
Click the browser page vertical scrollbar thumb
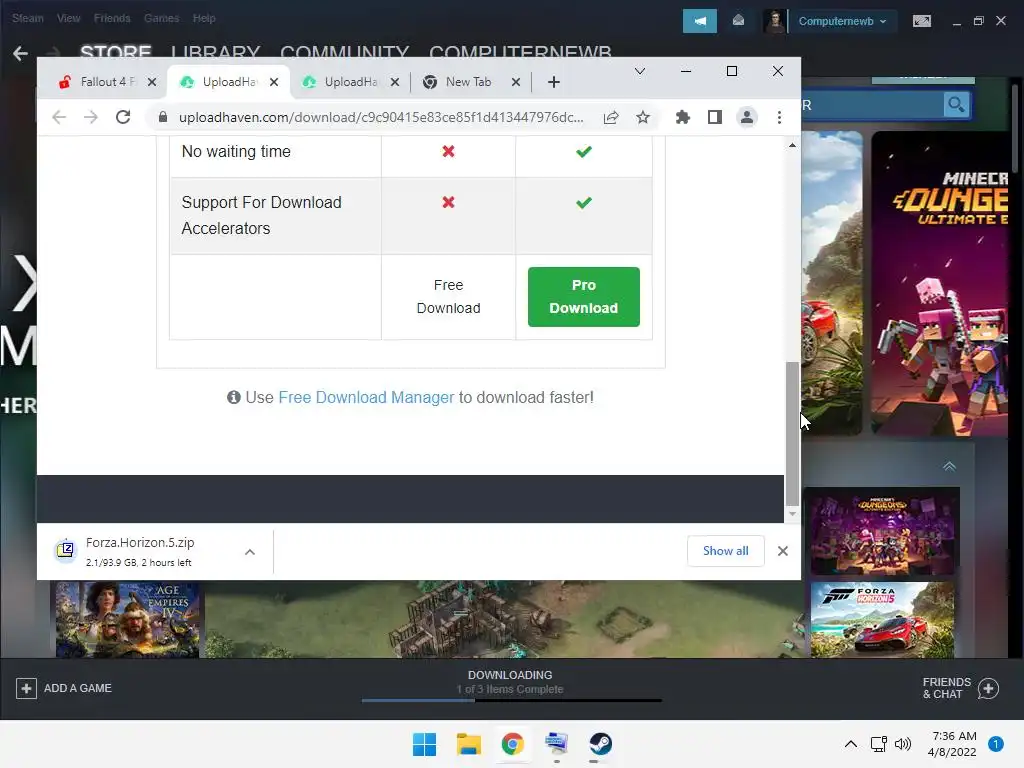point(792,433)
